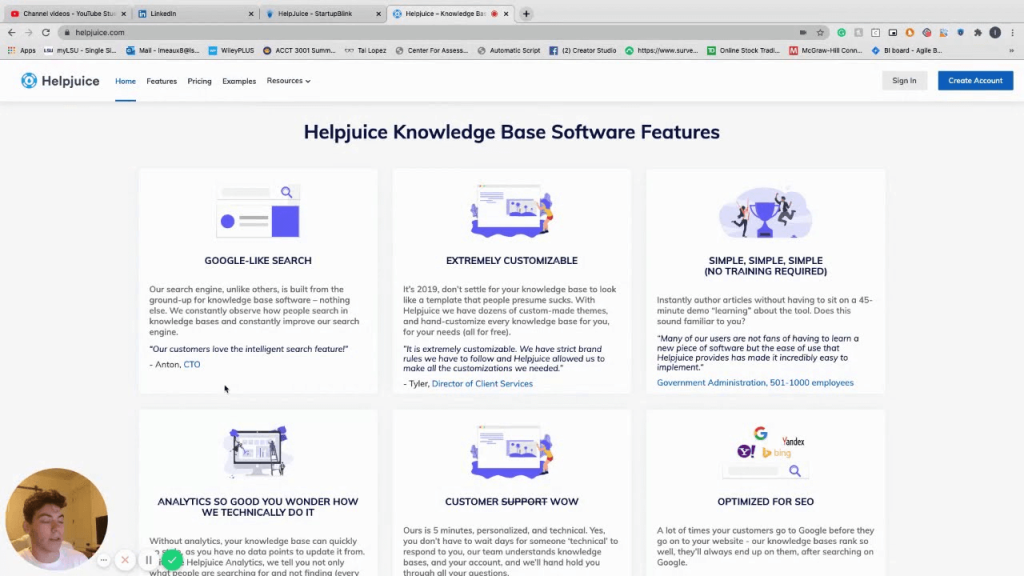Open the Center For Assess bookmark
Viewport: 1024px width, 576px height.
pos(432,50)
